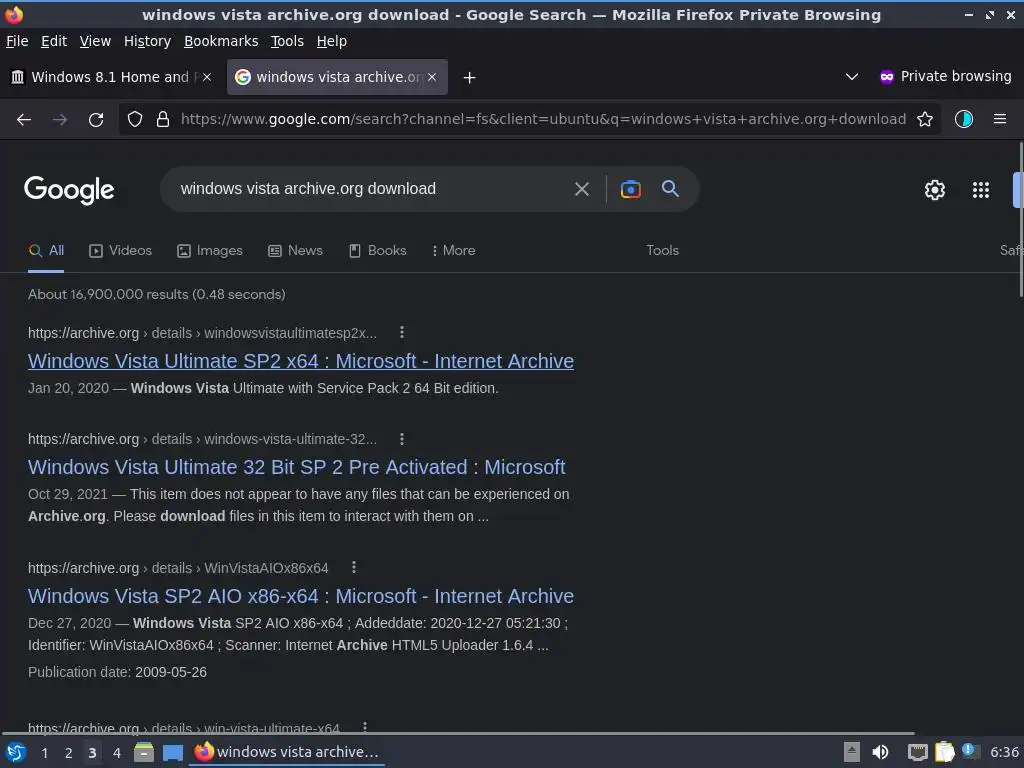Open options for WinVistaAIOx86x64 result
This screenshot has width=1024, height=768.
354,568
